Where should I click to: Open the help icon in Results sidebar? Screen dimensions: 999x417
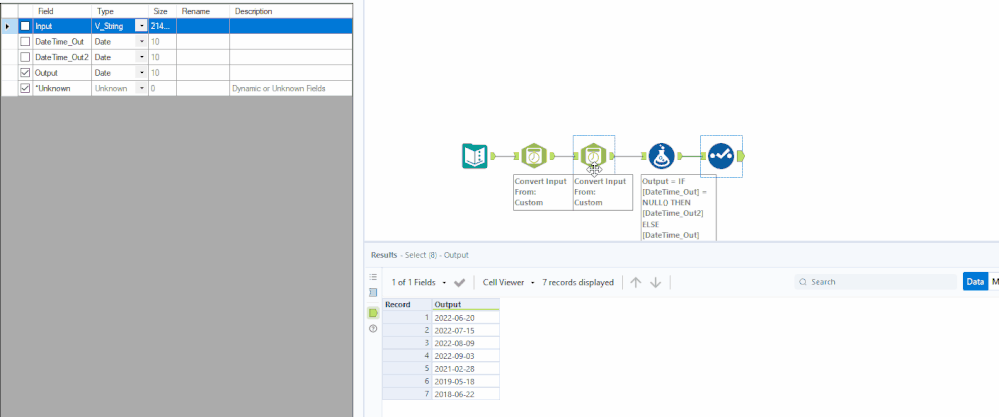pyautogui.click(x=373, y=329)
